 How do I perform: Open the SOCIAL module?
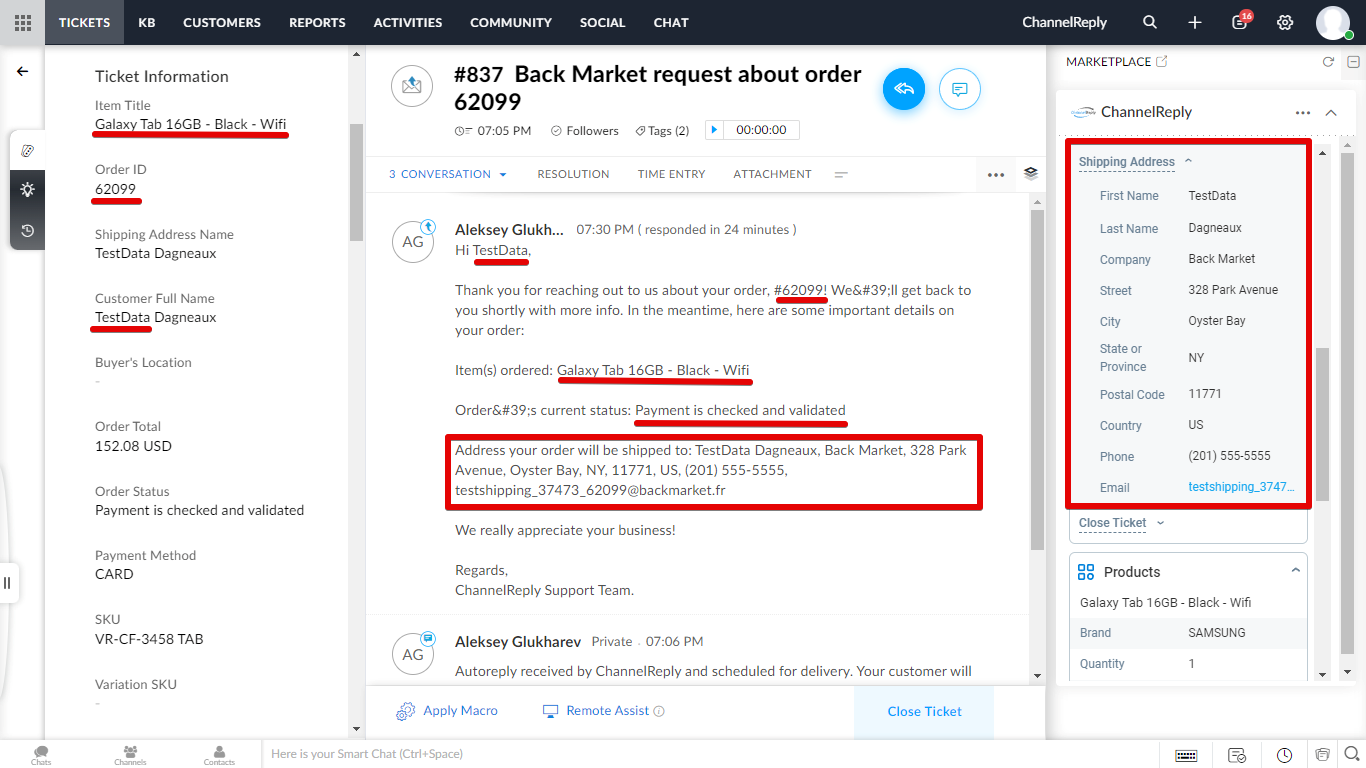tap(603, 22)
